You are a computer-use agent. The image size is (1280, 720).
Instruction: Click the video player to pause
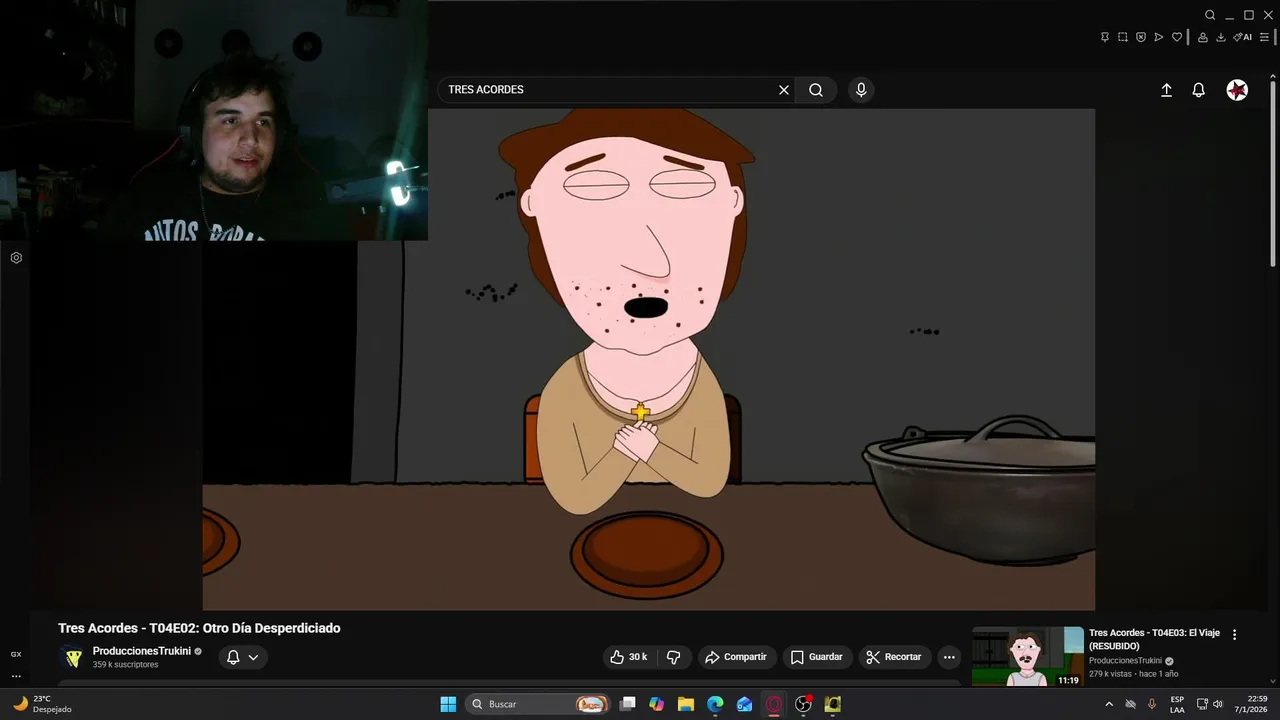[648, 360]
